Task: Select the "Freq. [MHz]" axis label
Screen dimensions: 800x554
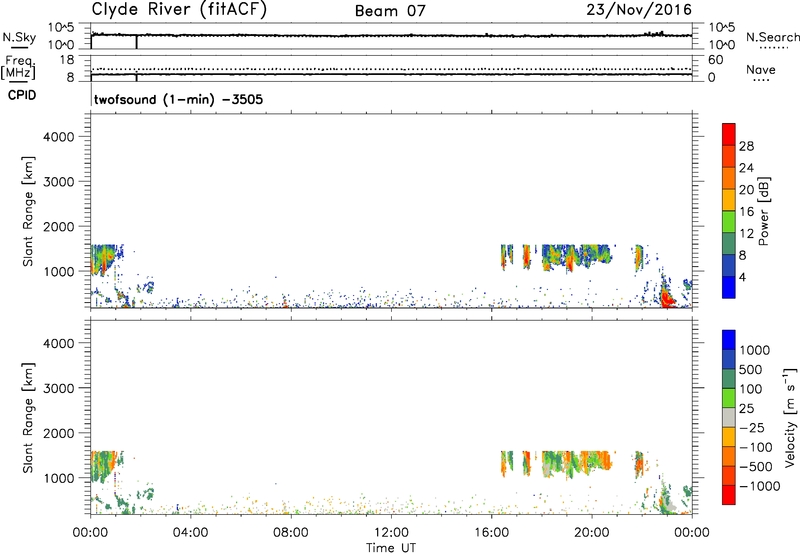Action: (19, 67)
